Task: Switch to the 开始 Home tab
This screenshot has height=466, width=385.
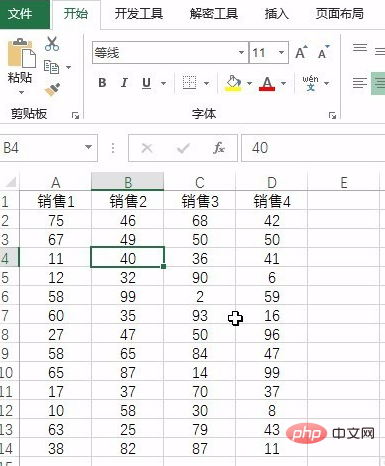Action: pos(76,14)
